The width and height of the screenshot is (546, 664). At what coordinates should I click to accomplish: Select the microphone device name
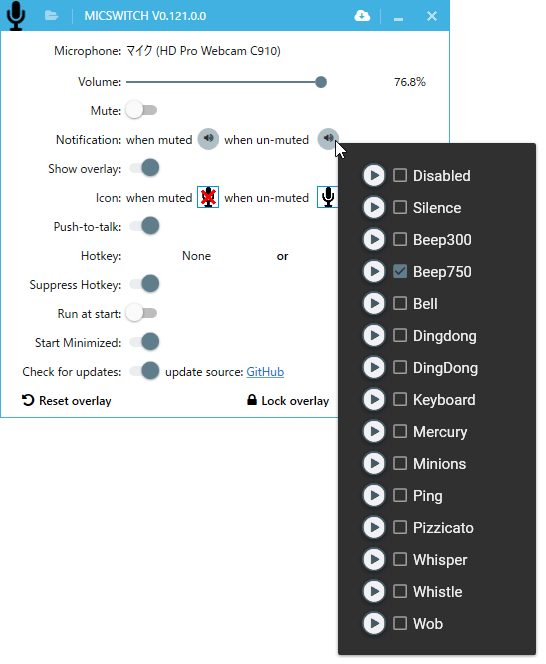click(203, 51)
